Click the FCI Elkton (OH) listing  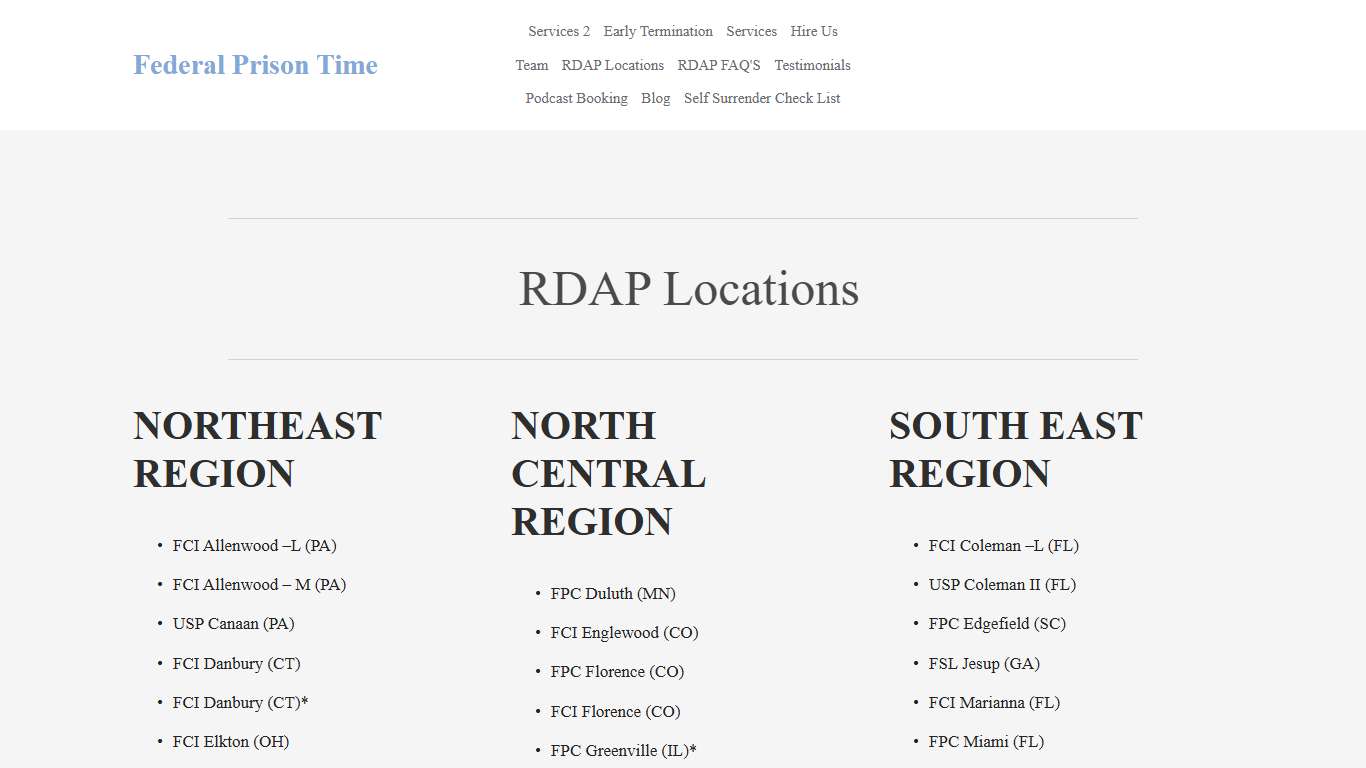pos(231,741)
